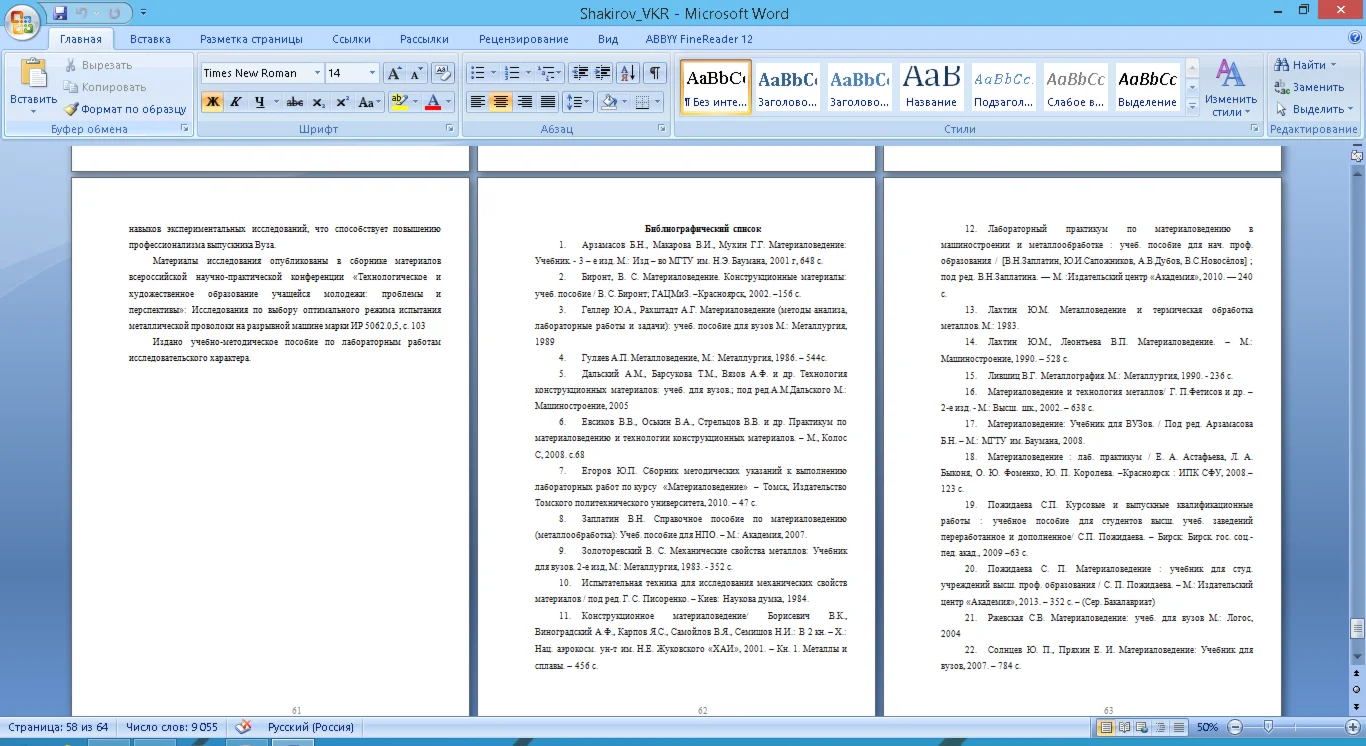Click the Sort (А-Я) paragraph icon
The image size is (1366, 746).
click(628, 73)
